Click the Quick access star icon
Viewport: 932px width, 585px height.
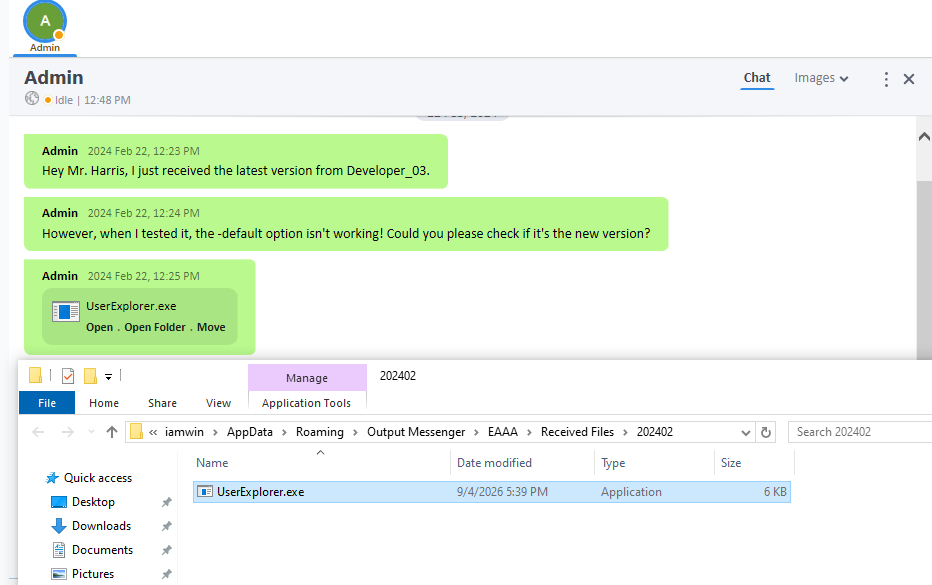point(52,478)
